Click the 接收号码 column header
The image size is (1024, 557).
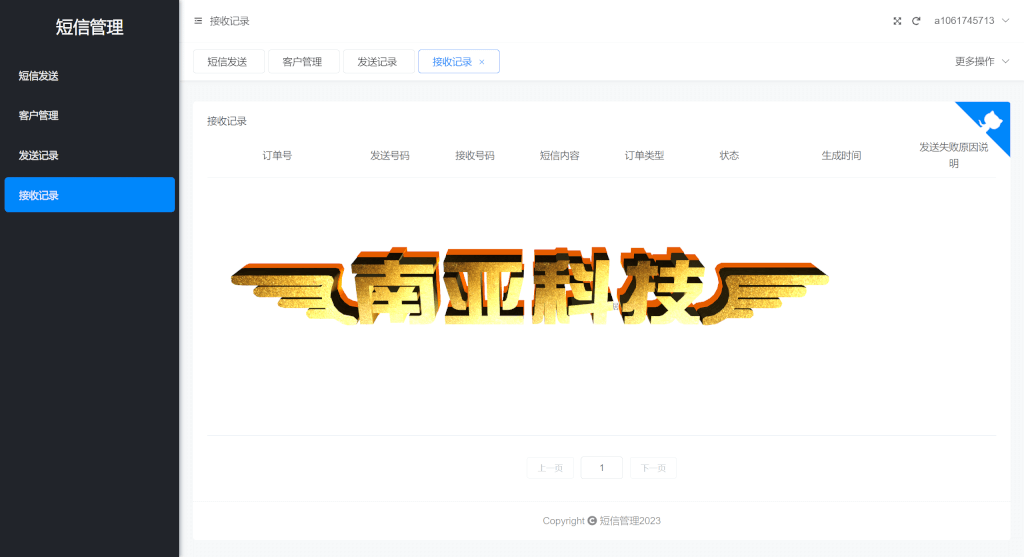point(475,155)
